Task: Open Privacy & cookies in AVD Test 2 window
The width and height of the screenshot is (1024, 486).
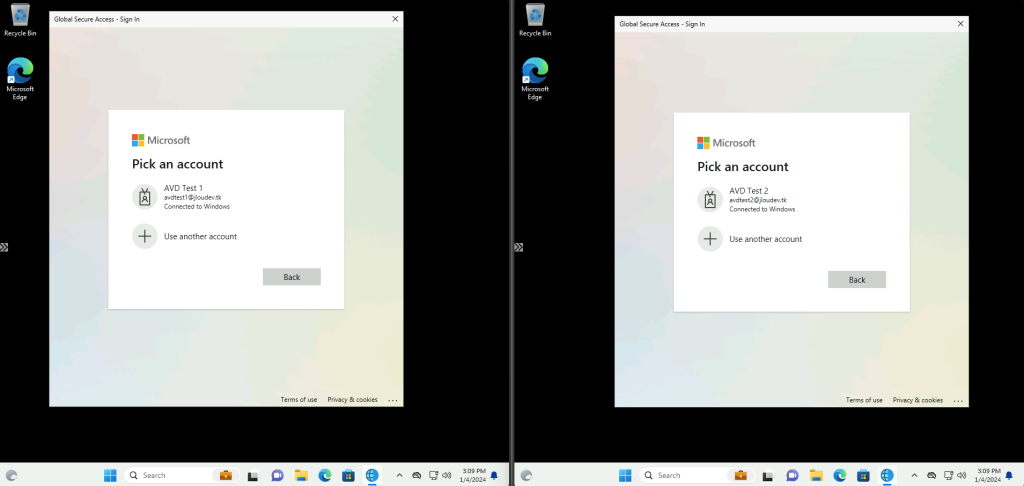Action: pos(918,400)
